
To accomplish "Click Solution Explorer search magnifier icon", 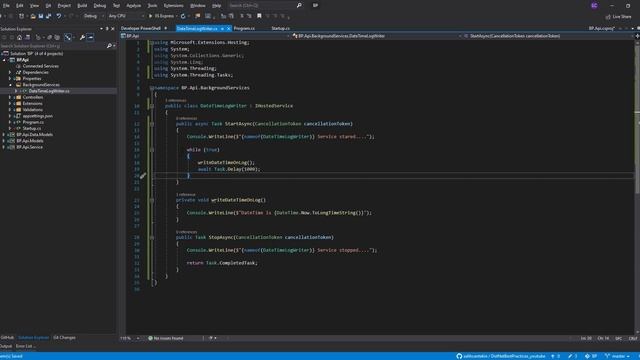I will [x=109, y=46].
